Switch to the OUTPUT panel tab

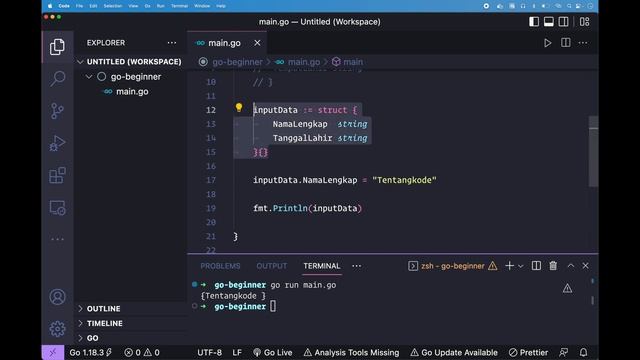[x=271, y=266]
